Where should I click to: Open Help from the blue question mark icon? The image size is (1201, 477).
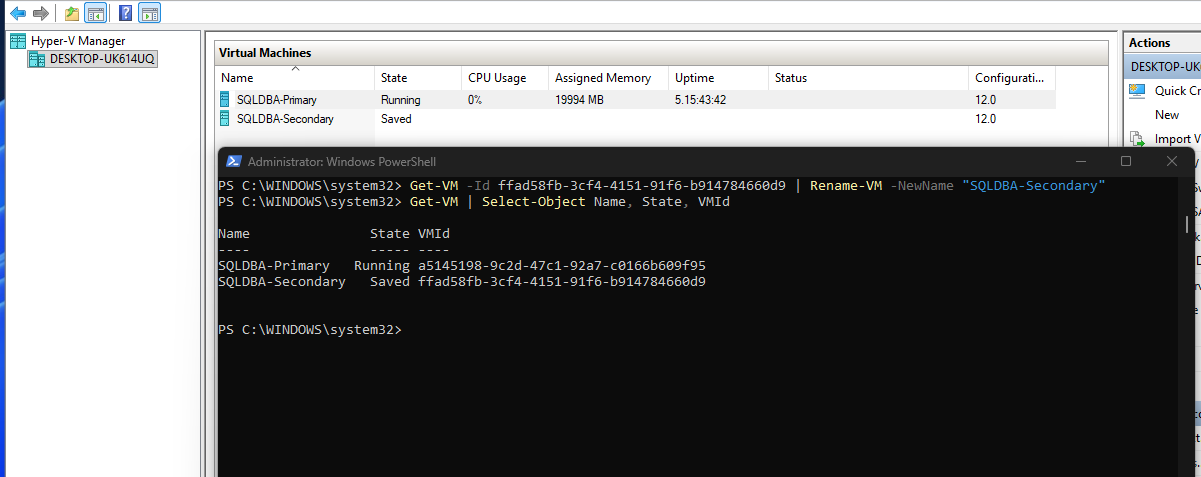[x=125, y=13]
